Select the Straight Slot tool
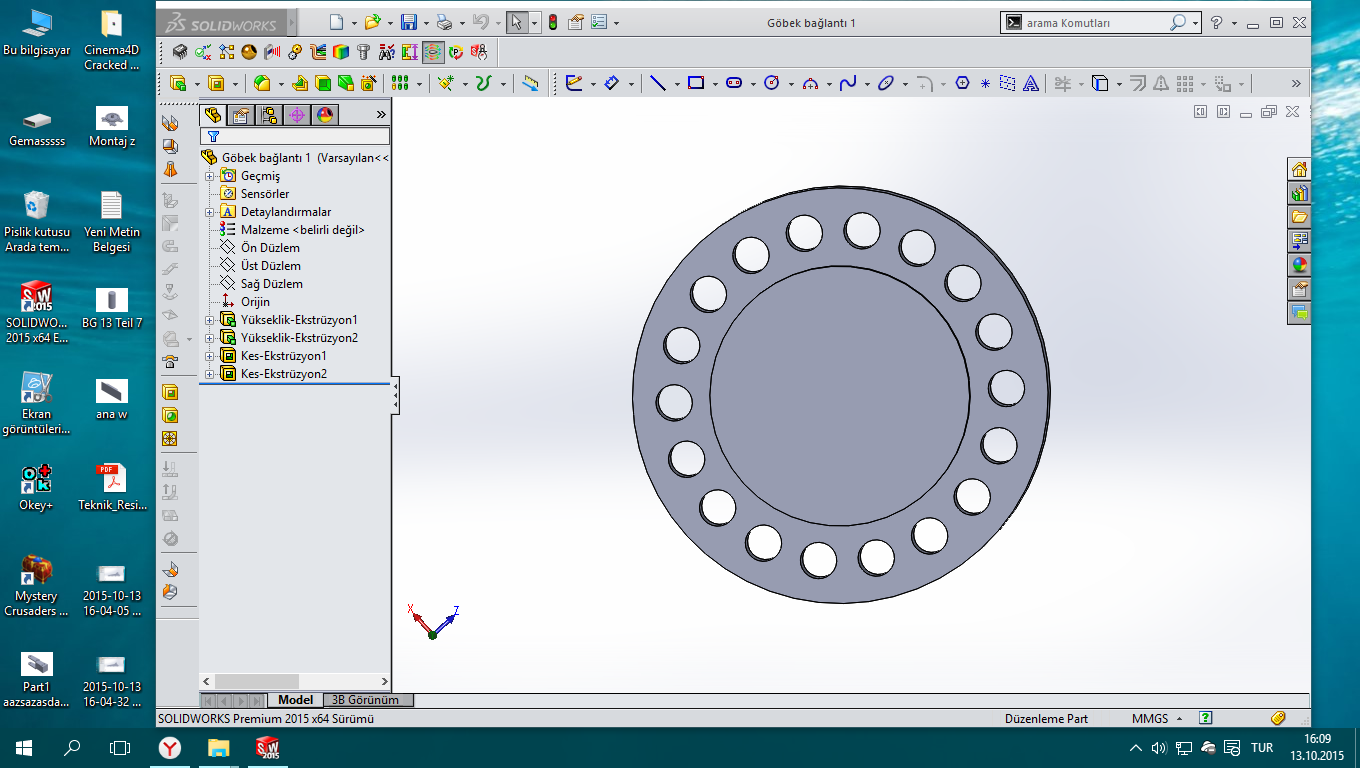This screenshot has height=768, width=1360. click(x=734, y=84)
